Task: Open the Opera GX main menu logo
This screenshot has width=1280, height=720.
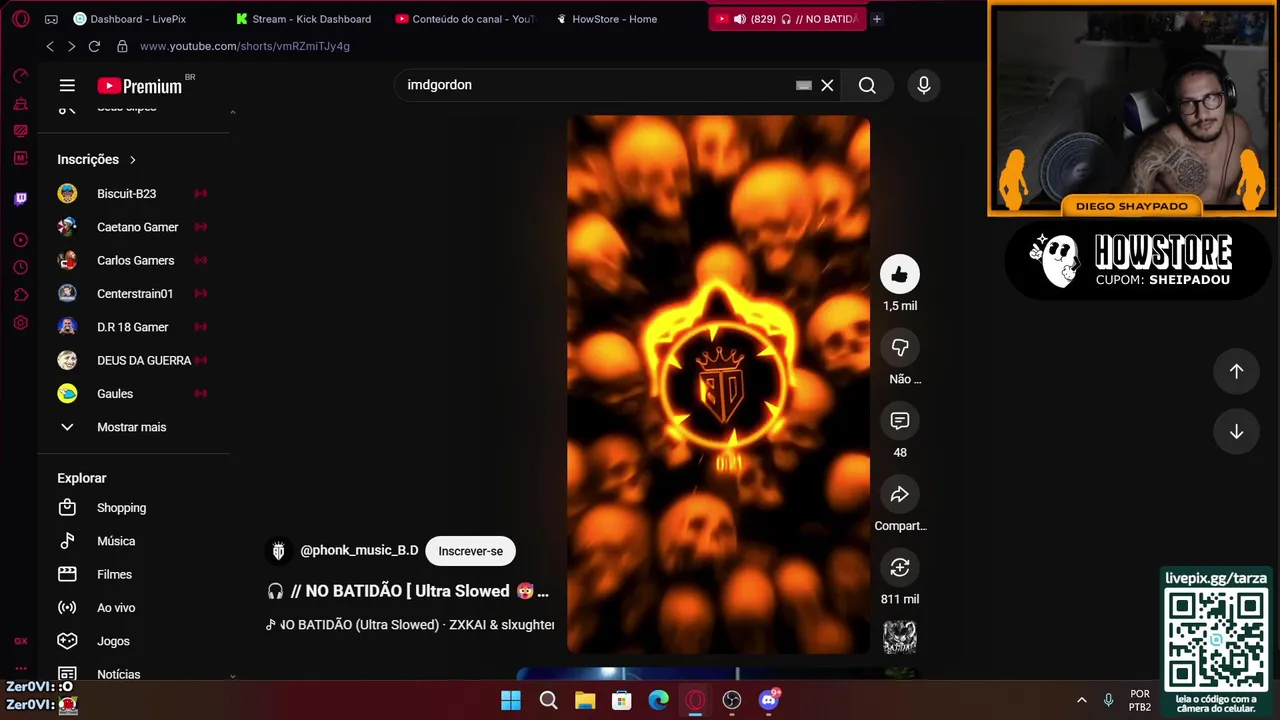Action: tap(20, 19)
